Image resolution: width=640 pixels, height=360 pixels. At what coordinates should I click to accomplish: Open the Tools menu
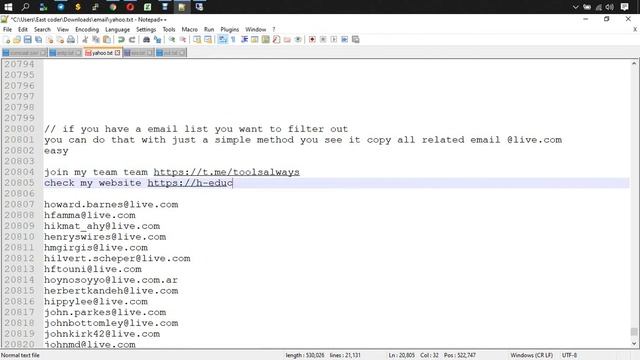(169, 29)
